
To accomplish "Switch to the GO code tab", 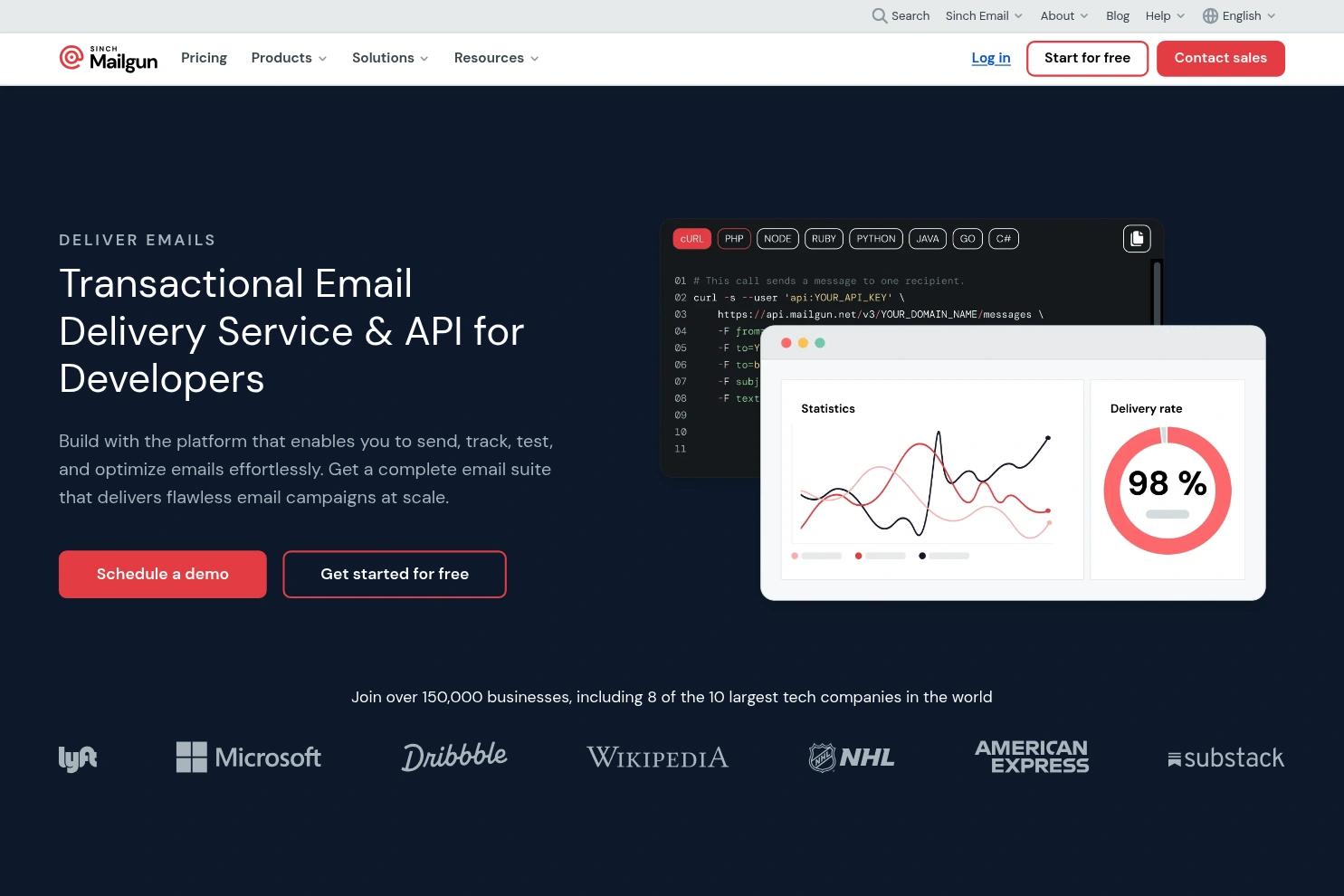I will tap(967, 239).
